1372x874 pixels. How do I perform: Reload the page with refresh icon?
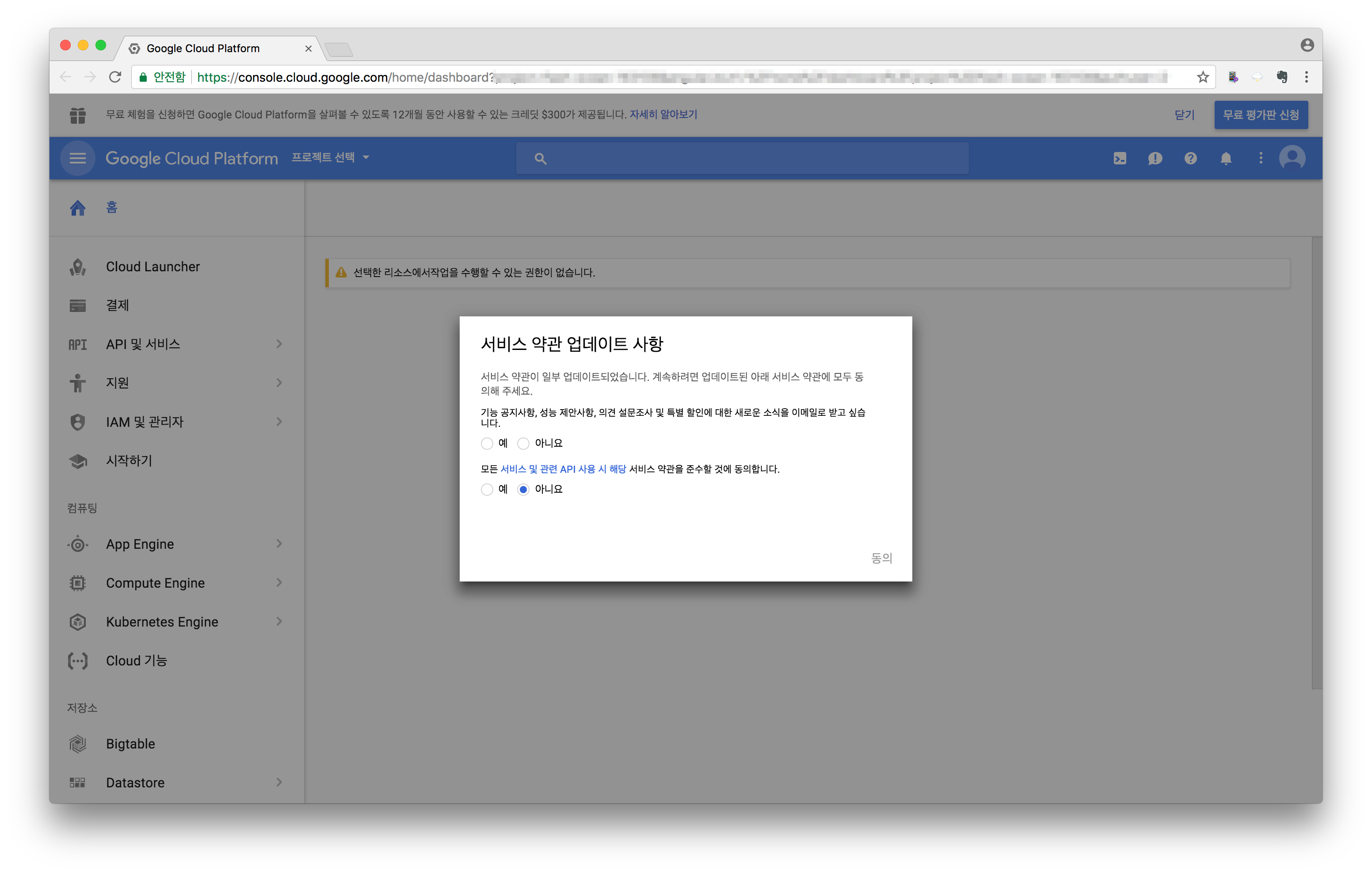point(115,77)
